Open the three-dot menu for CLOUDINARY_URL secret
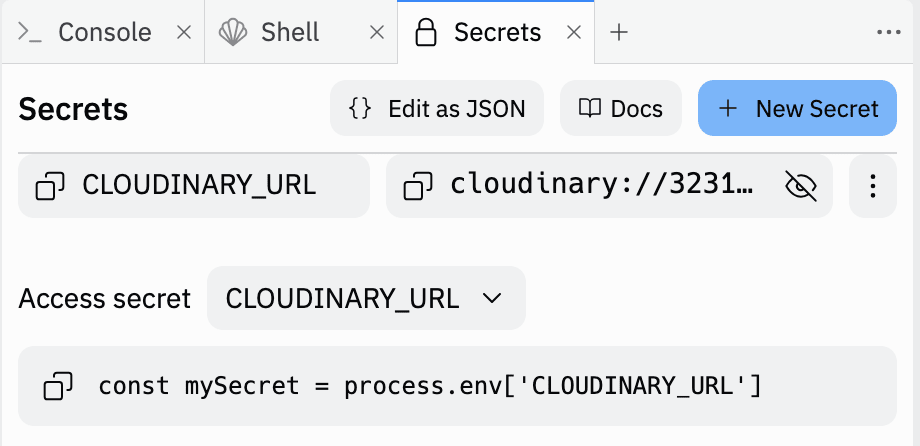 tap(873, 186)
